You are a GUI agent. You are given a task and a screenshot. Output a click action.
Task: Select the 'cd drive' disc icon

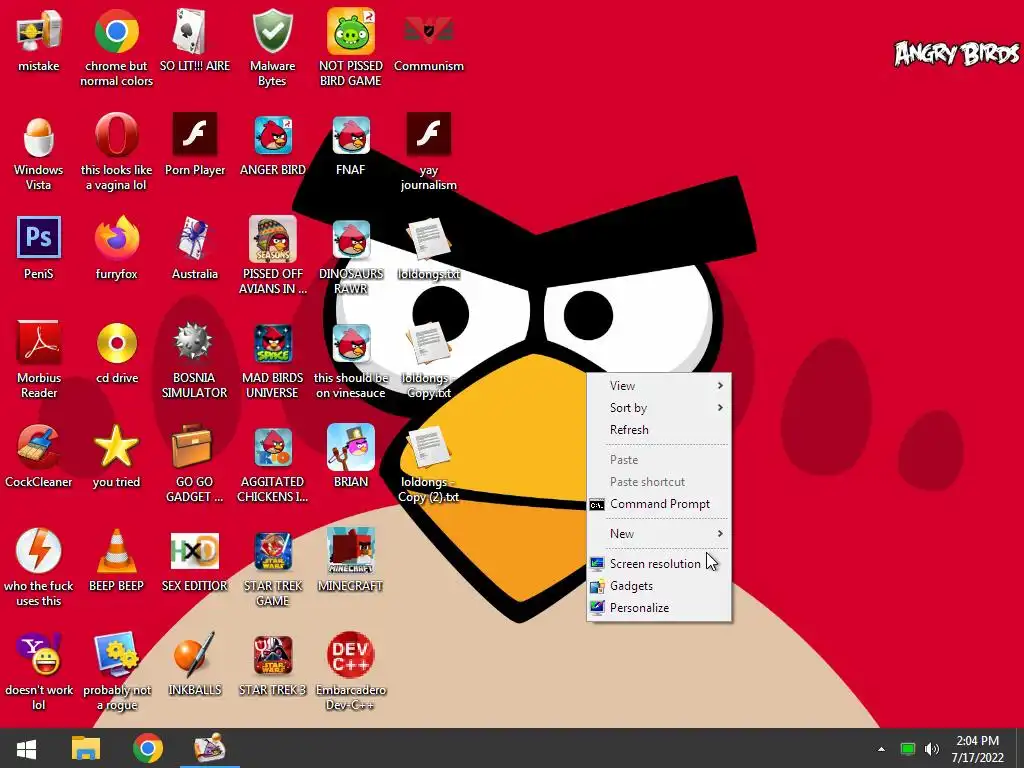(x=116, y=342)
